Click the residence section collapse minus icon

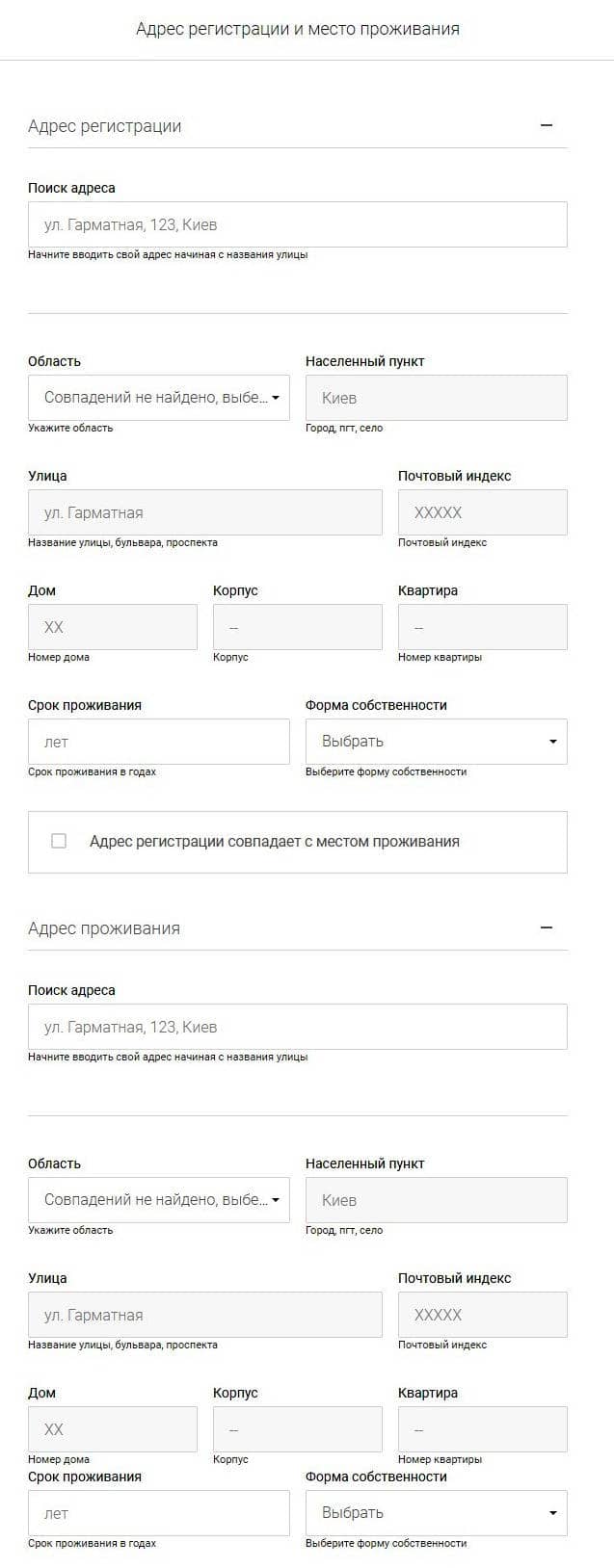click(x=547, y=928)
